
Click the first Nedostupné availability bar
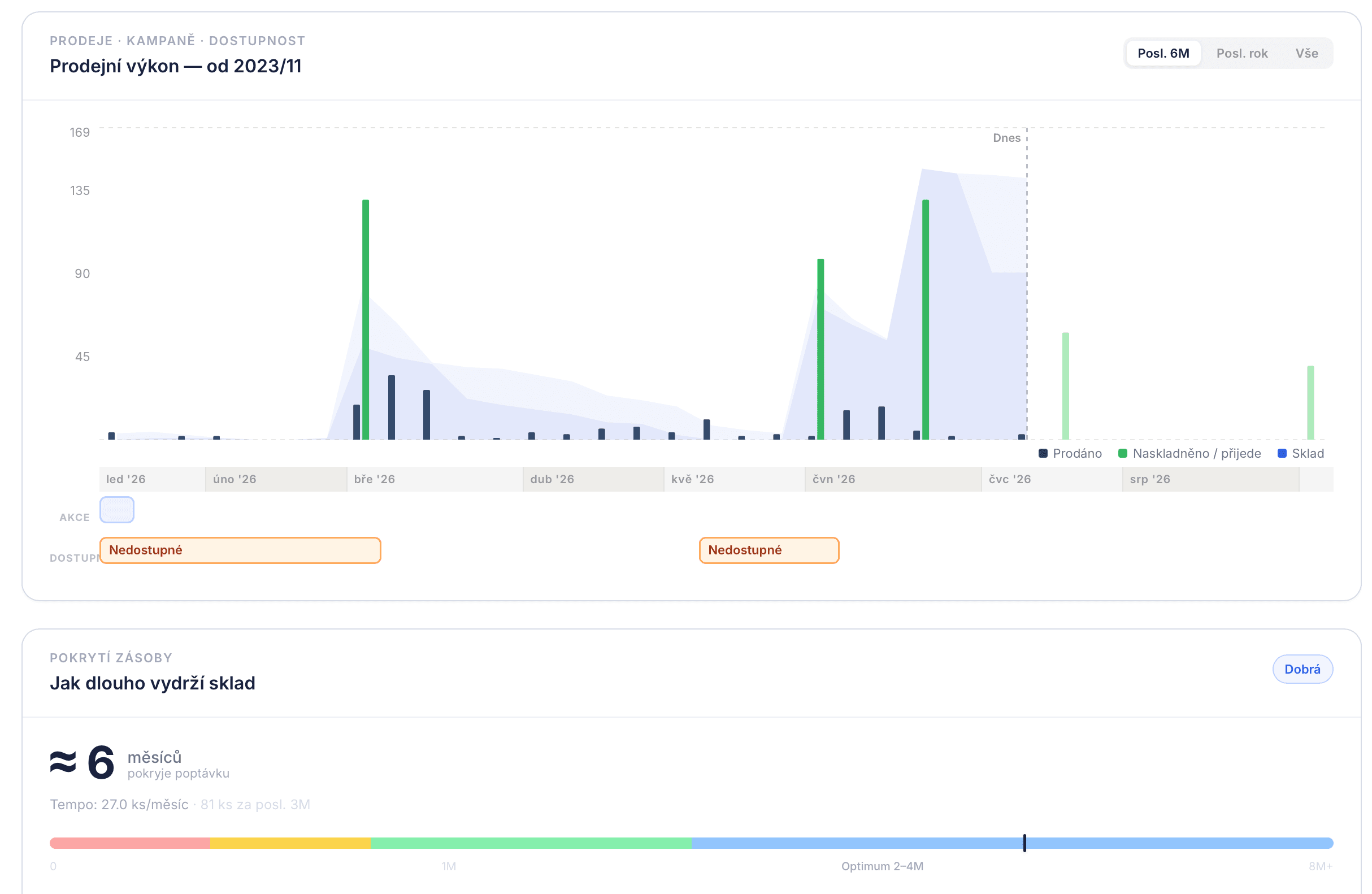coord(240,550)
